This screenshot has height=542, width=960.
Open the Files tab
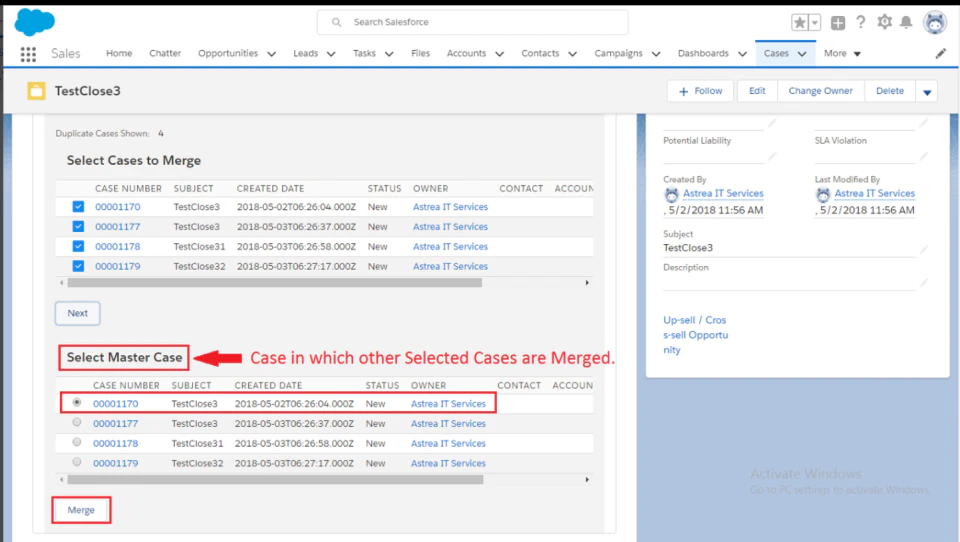pyautogui.click(x=420, y=53)
